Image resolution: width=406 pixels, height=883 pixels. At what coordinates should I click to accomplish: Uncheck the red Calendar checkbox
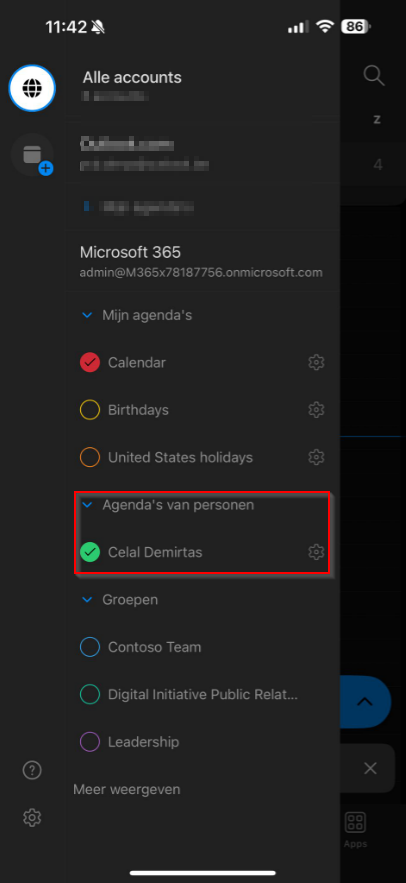(x=90, y=362)
